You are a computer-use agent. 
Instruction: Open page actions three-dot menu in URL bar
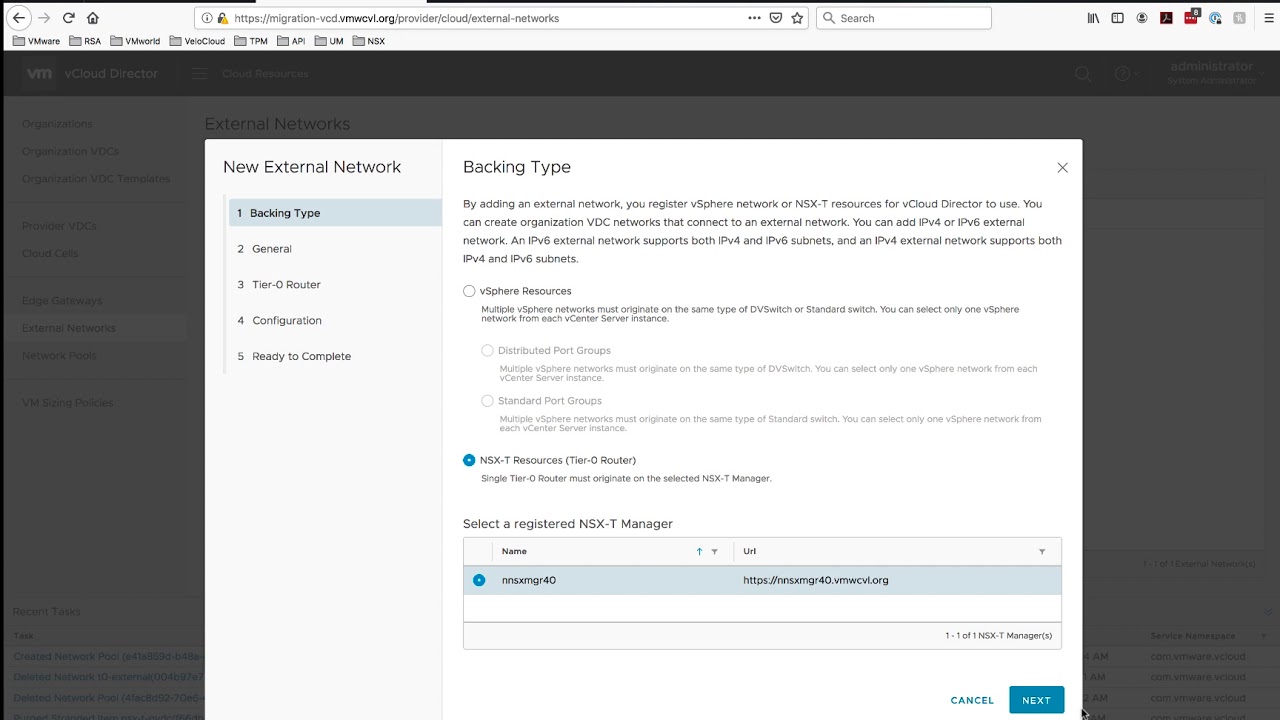click(x=754, y=18)
